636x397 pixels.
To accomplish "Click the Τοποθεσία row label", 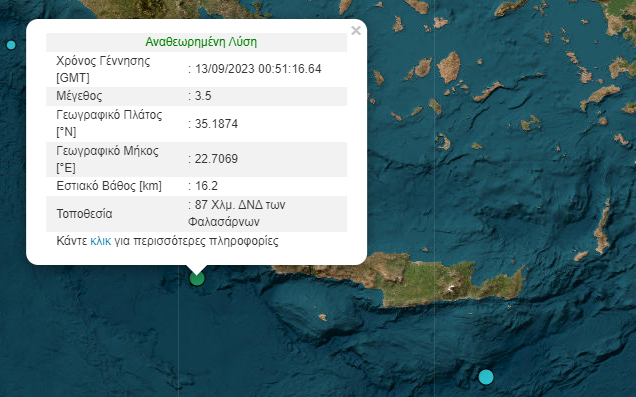I will (x=84, y=214).
